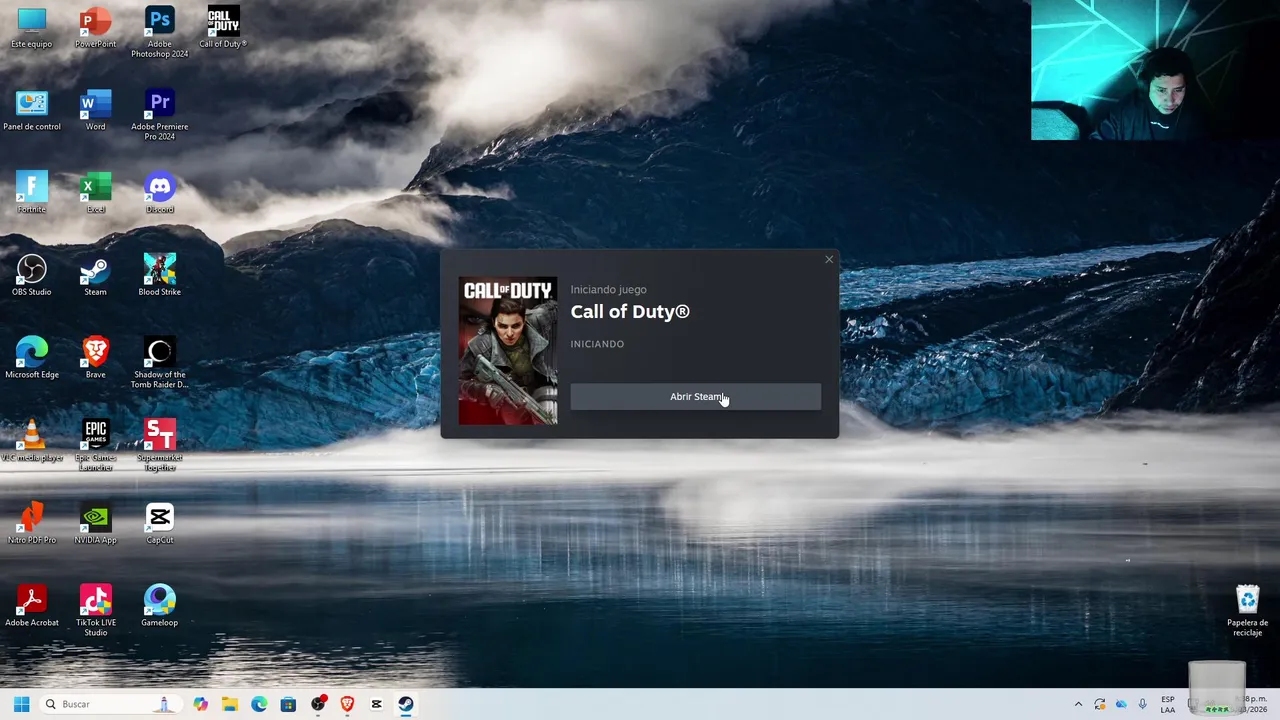
Task: Switch to Brave in the taskbar
Action: [347, 704]
